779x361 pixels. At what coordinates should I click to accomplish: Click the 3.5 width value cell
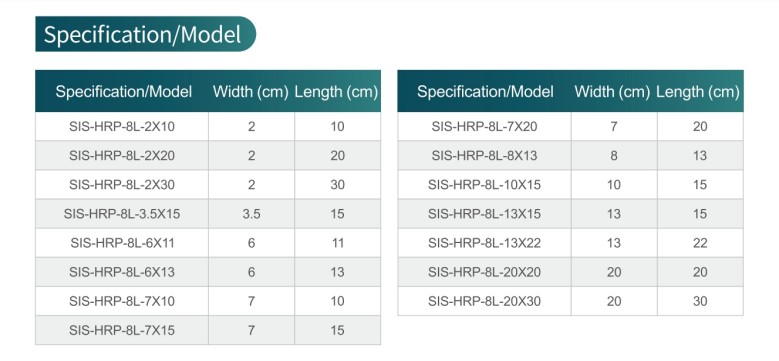click(x=251, y=214)
